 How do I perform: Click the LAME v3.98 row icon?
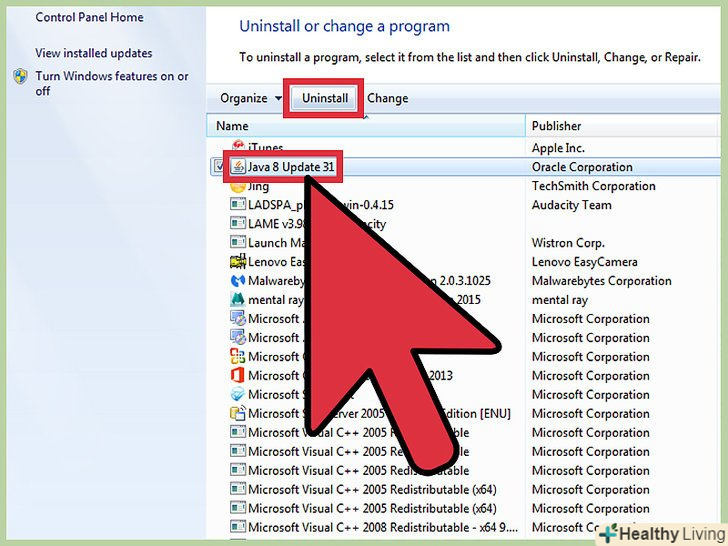pyautogui.click(x=238, y=223)
